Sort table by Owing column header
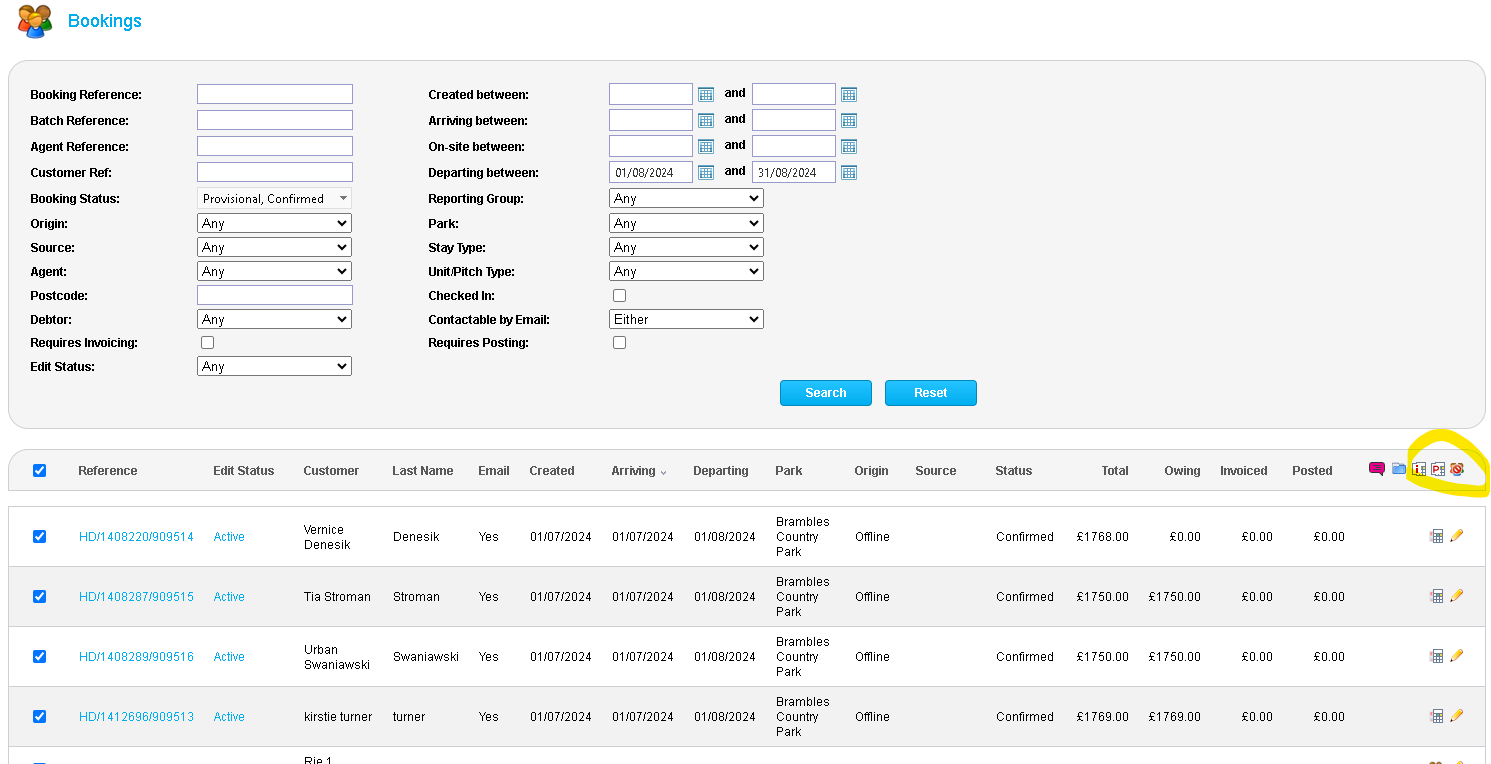The width and height of the screenshot is (1491, 764). click(1181, 471)
